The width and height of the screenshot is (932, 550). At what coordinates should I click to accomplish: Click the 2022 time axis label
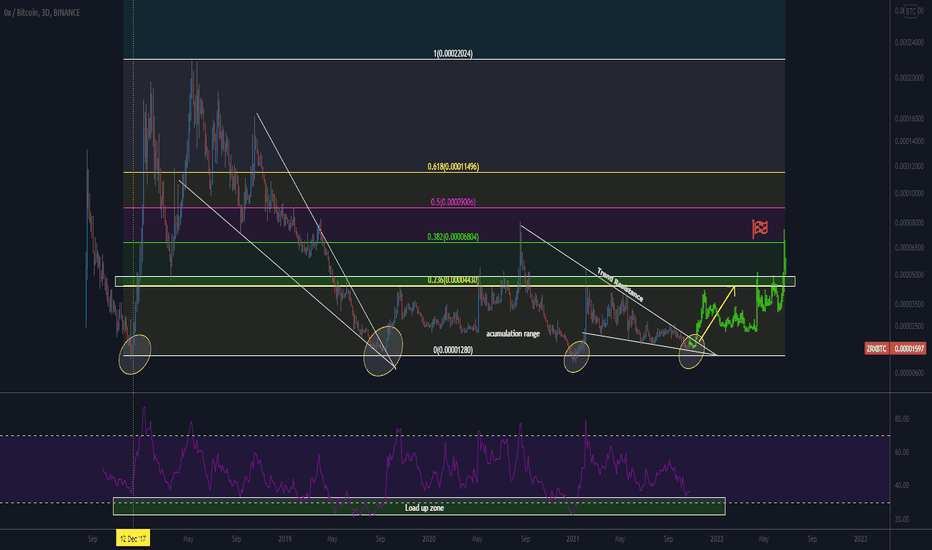[x=716, y=539]
